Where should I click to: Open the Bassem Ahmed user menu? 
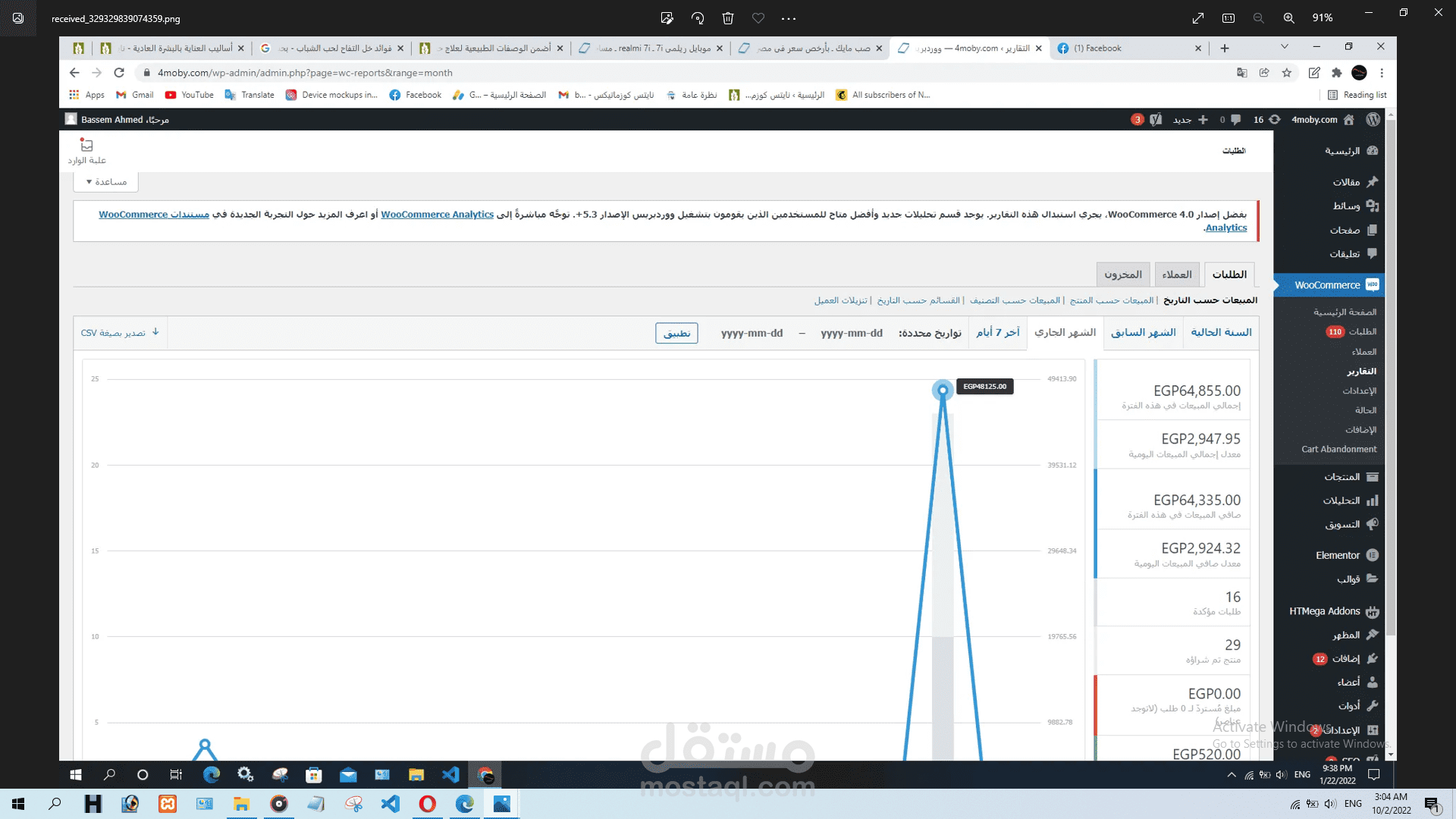click(x=117, y=120)
